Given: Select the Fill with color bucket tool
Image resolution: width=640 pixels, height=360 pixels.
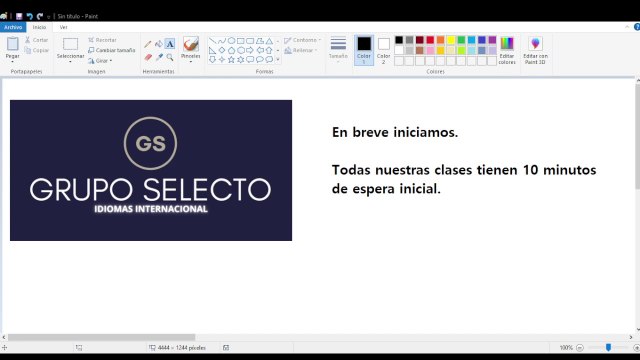Looking at the screenshot, I should point(159,44).
